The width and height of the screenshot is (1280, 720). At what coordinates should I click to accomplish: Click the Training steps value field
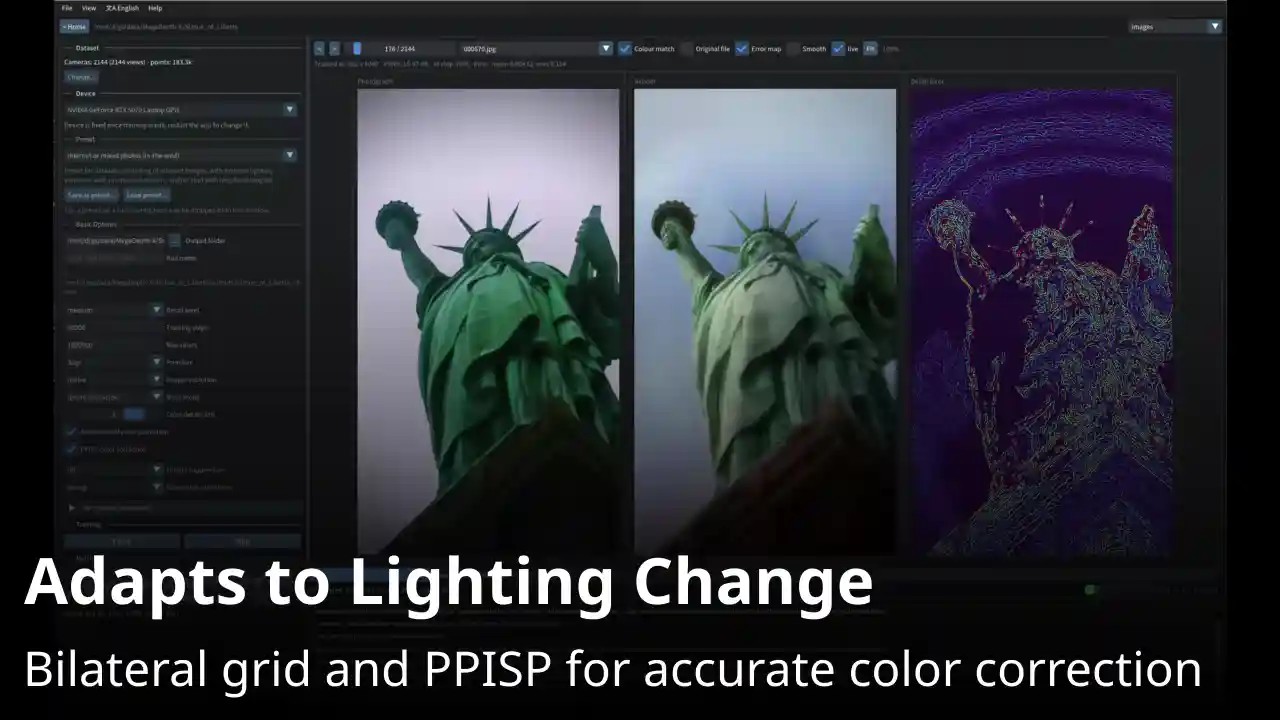pos(113,327)
